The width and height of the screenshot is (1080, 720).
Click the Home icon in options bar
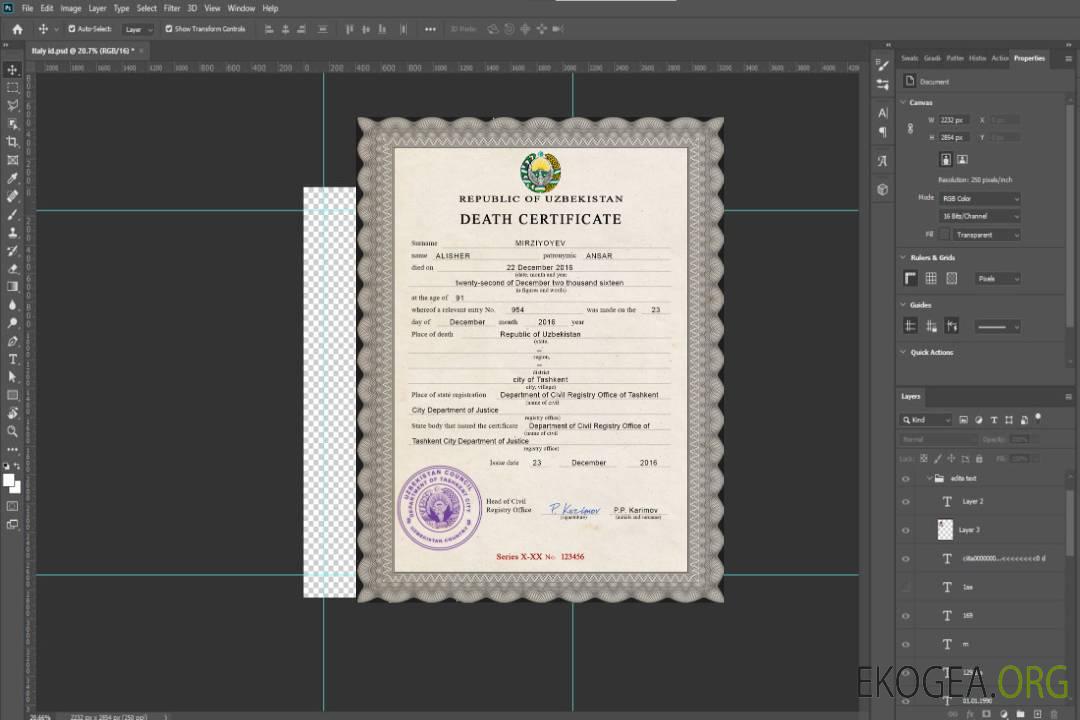pos(17,29)
